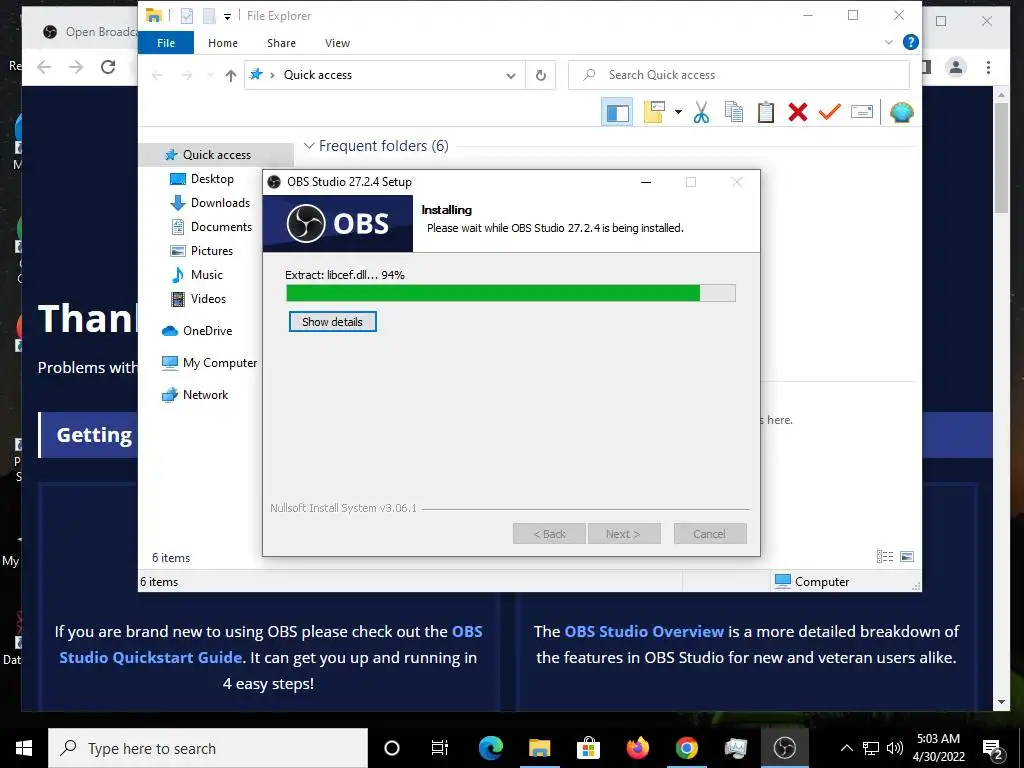Click the clipboard Paste icon
Image resolution: width=1024 pixels, height=768 pixels.
tap(765, 112)
